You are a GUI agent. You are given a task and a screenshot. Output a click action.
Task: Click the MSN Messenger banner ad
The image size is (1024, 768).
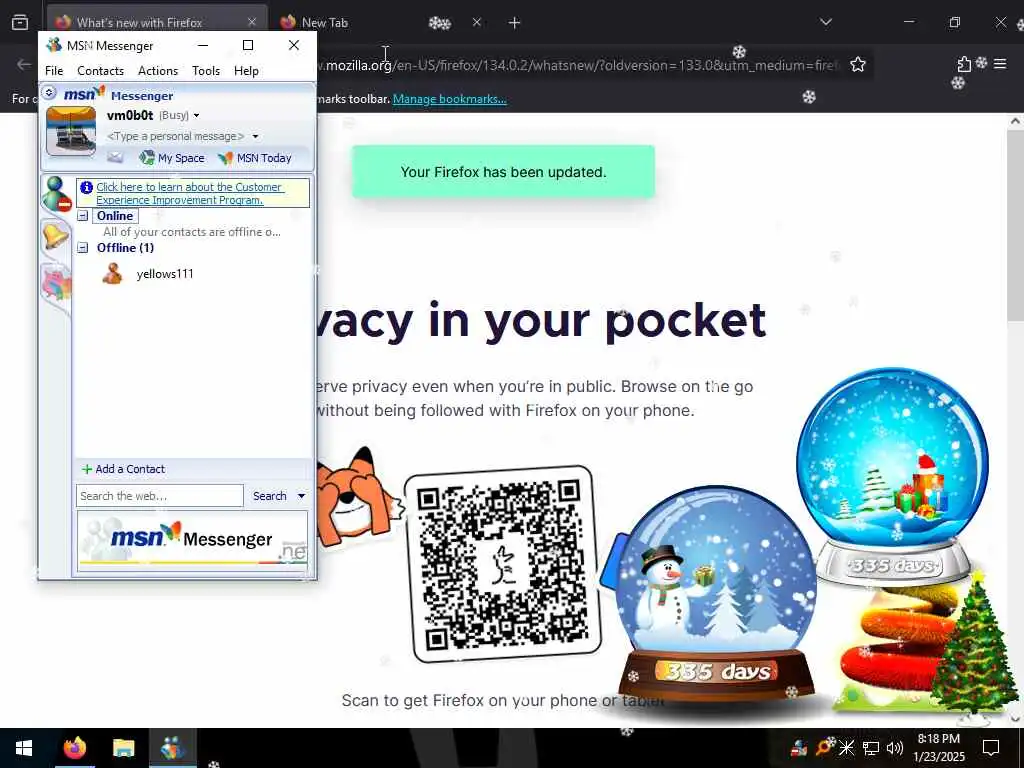pos(192,541)
